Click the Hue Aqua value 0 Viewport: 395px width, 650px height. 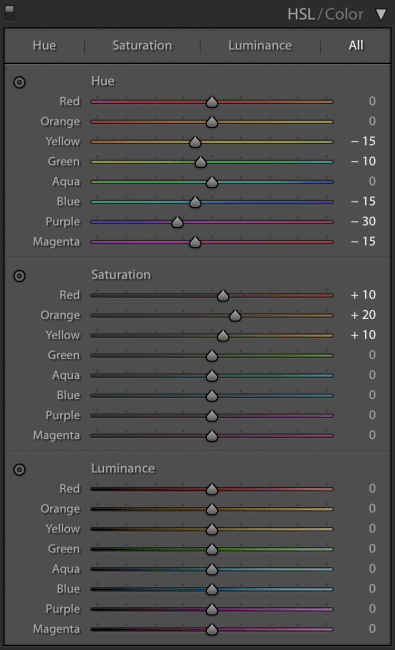(x=372, y=181)
